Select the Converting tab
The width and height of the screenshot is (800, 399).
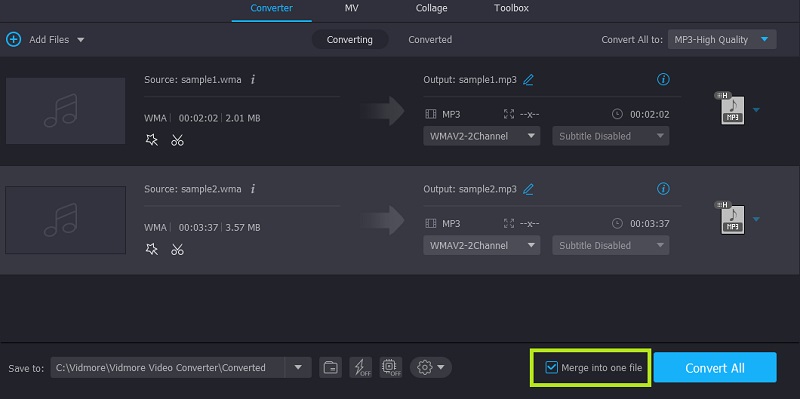pyautogui.click(x=349, y=39)
